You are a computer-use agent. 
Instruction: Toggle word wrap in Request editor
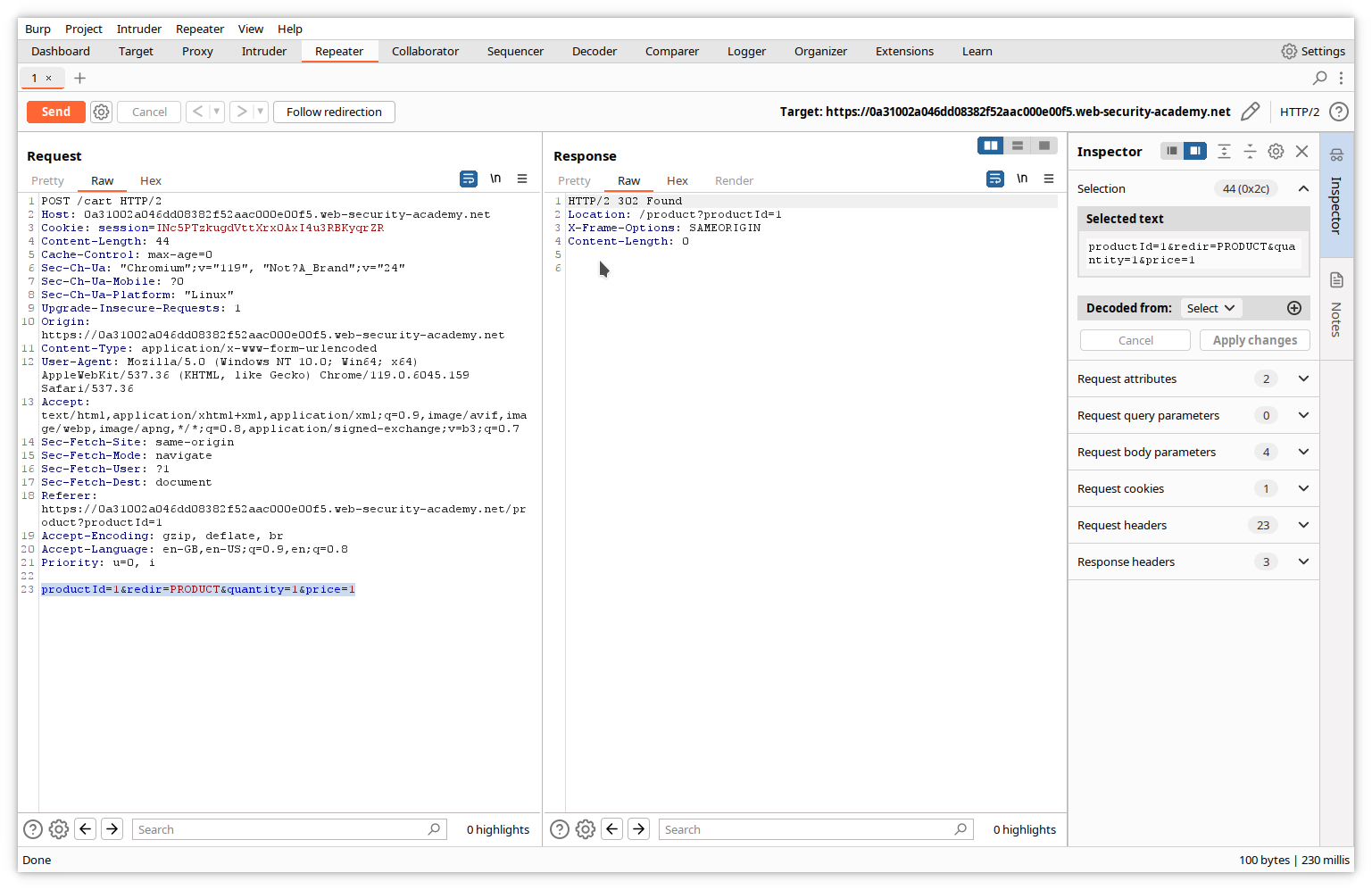point(468,179)
